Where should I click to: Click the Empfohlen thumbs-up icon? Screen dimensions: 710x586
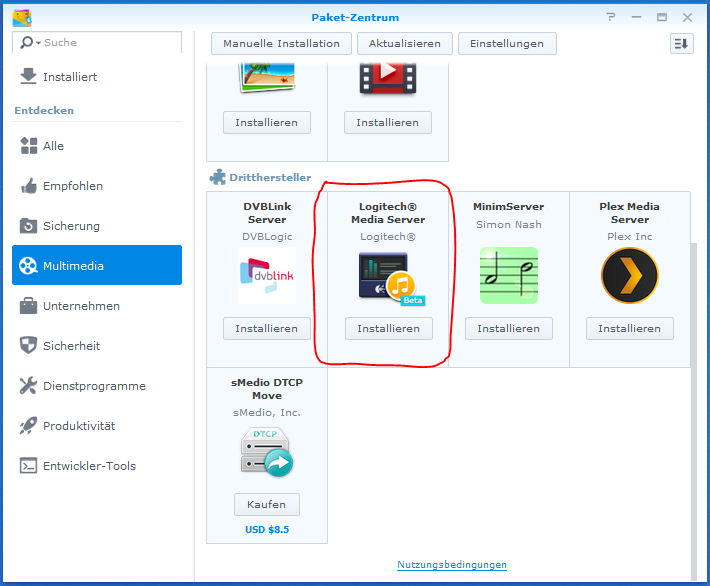pos(29,186)
